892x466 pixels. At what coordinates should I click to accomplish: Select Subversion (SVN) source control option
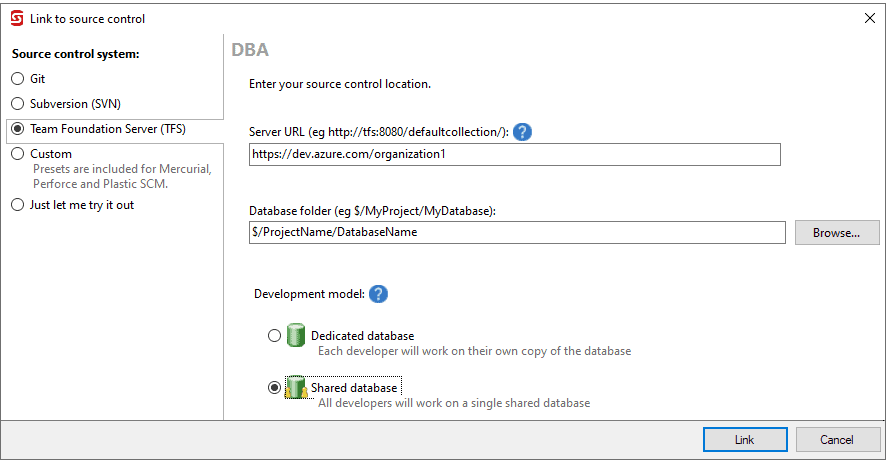tap(18, 104)
